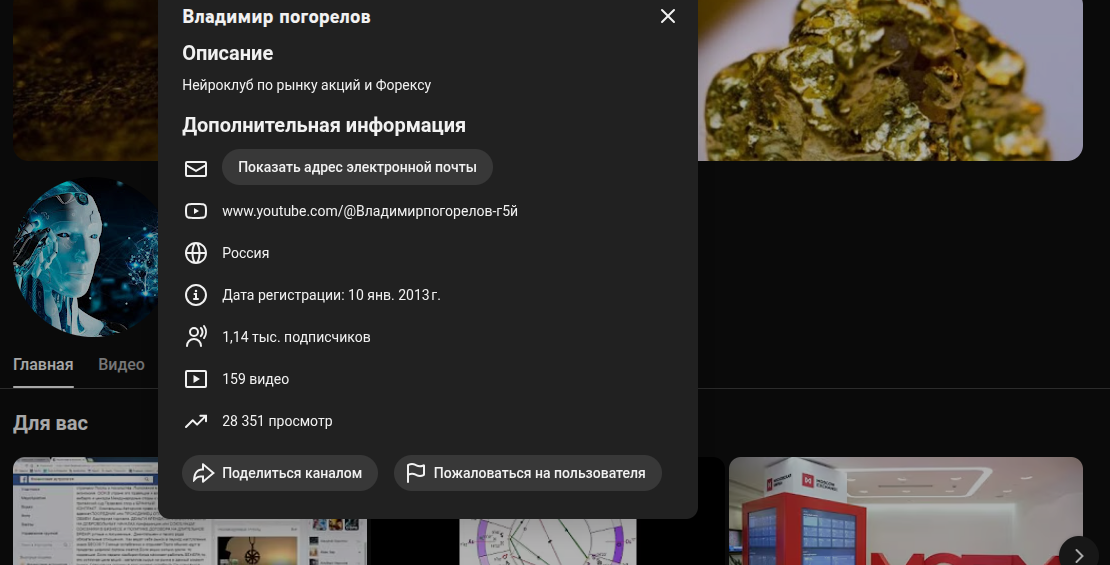Click the 'Описание' heading
Screen dimensions: 1110x565
pyautogui.click(x=227, y=53)
